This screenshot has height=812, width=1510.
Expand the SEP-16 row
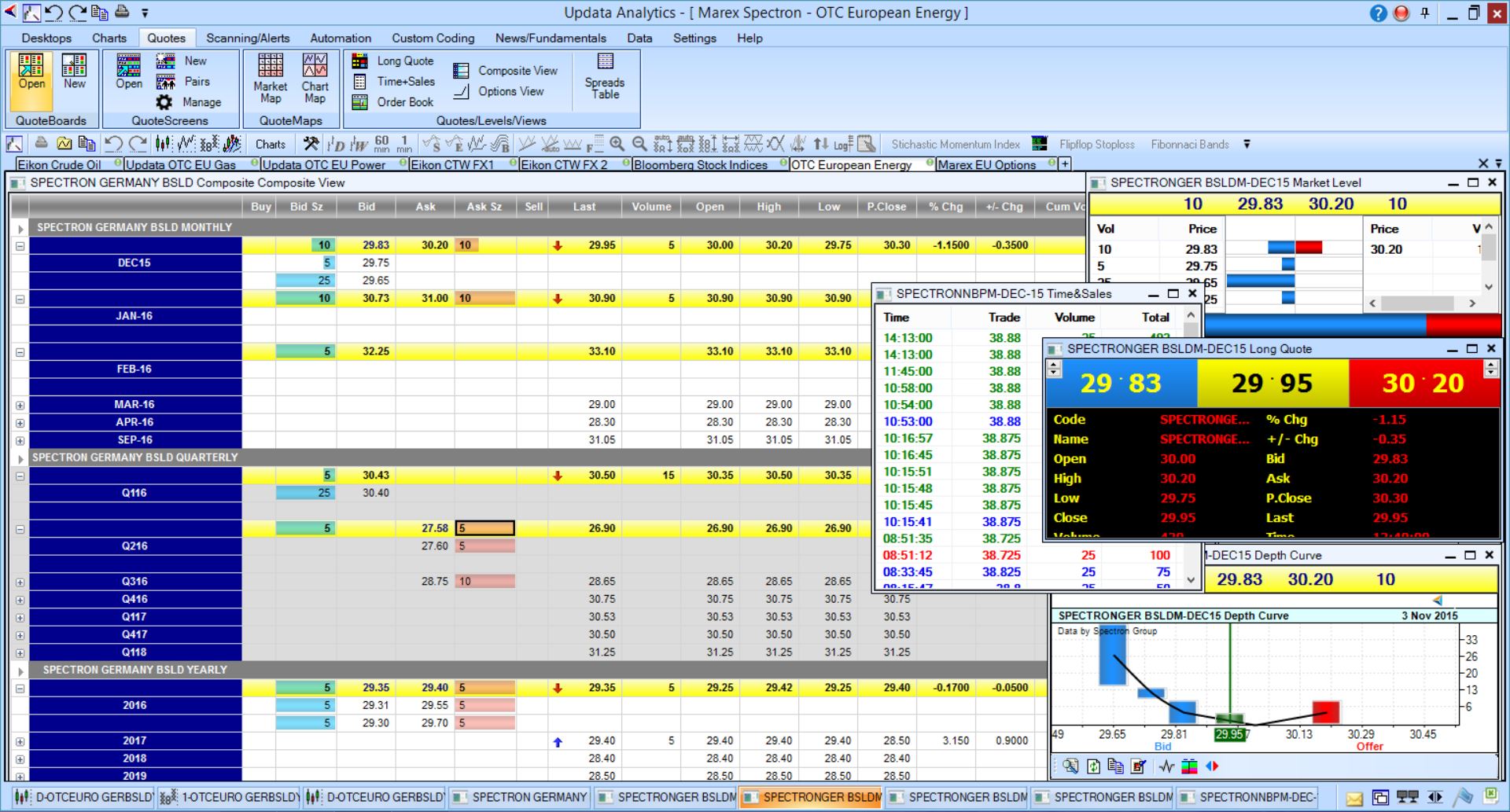tap(20, 441)
